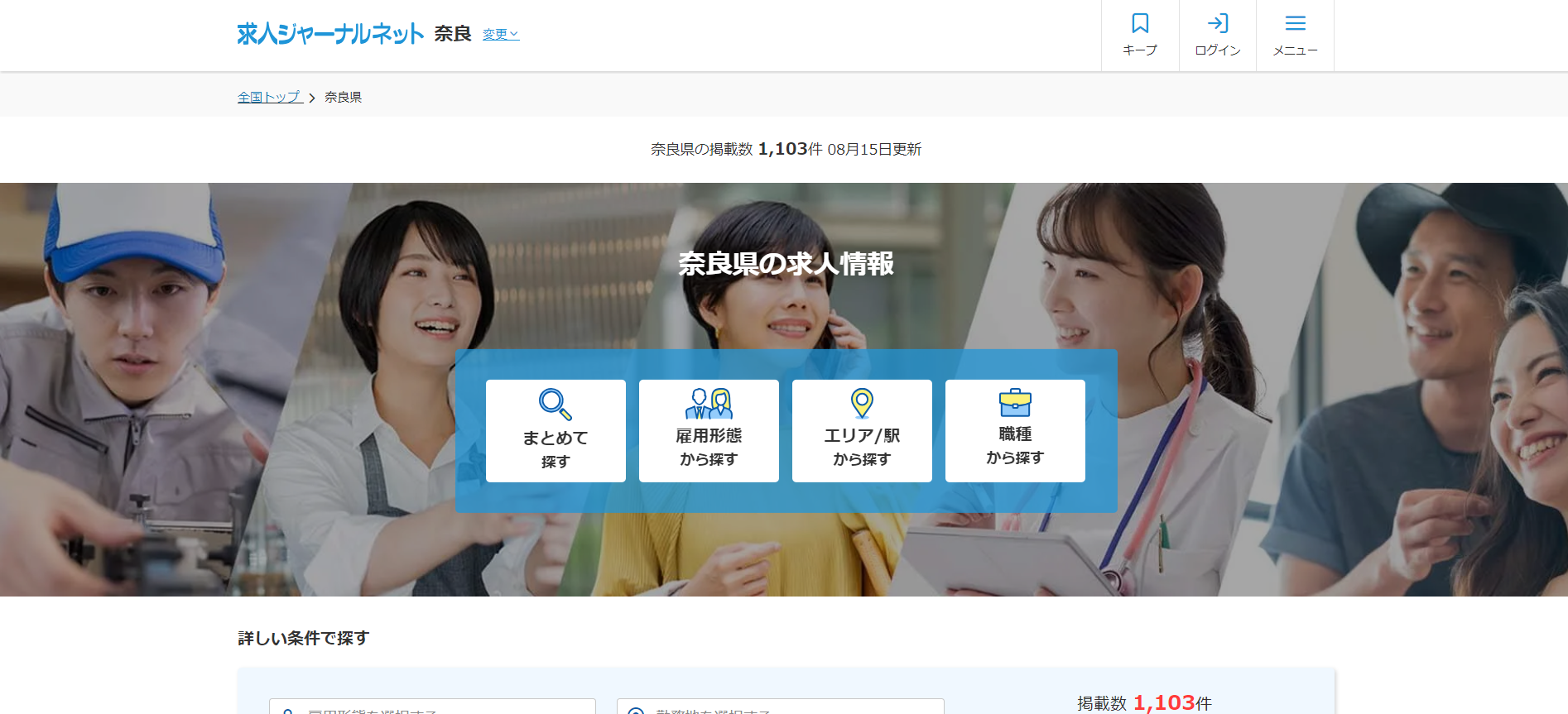Expand the 変更 region change dropdown
This screenshot has height=714, width=1568.
[x=501, y=34]
